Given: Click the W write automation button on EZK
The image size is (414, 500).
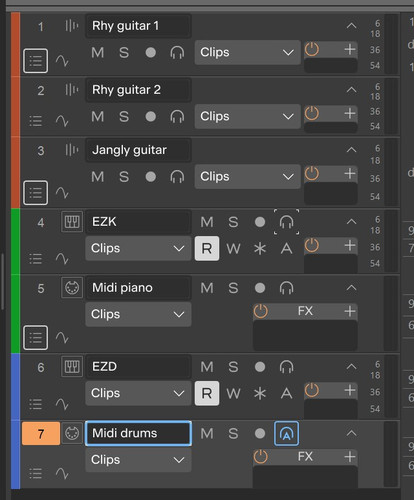Looking at the screenshot, I should point(233,248).
